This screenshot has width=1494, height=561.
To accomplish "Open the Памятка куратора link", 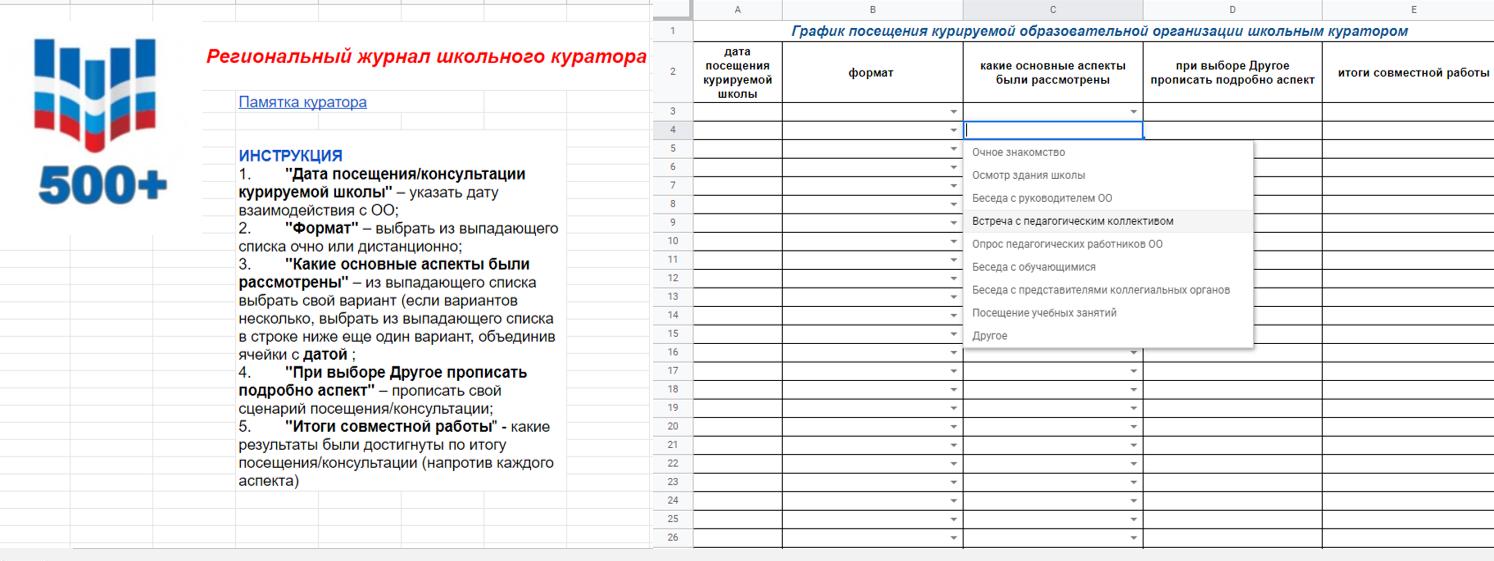I will [302, 102].
